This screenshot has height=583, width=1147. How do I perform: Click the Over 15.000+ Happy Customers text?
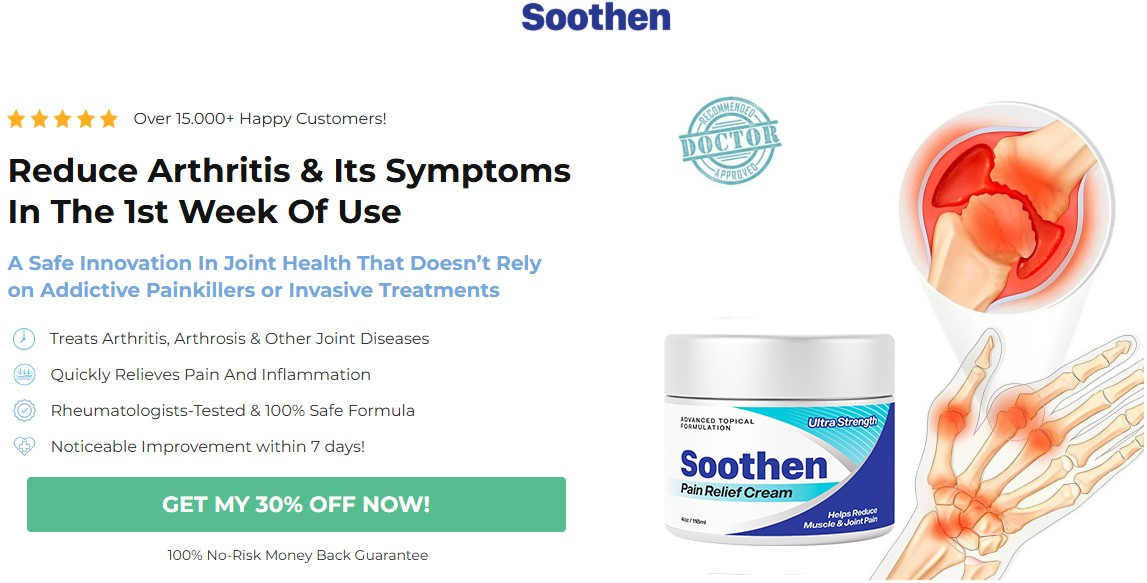pos(260,119)
